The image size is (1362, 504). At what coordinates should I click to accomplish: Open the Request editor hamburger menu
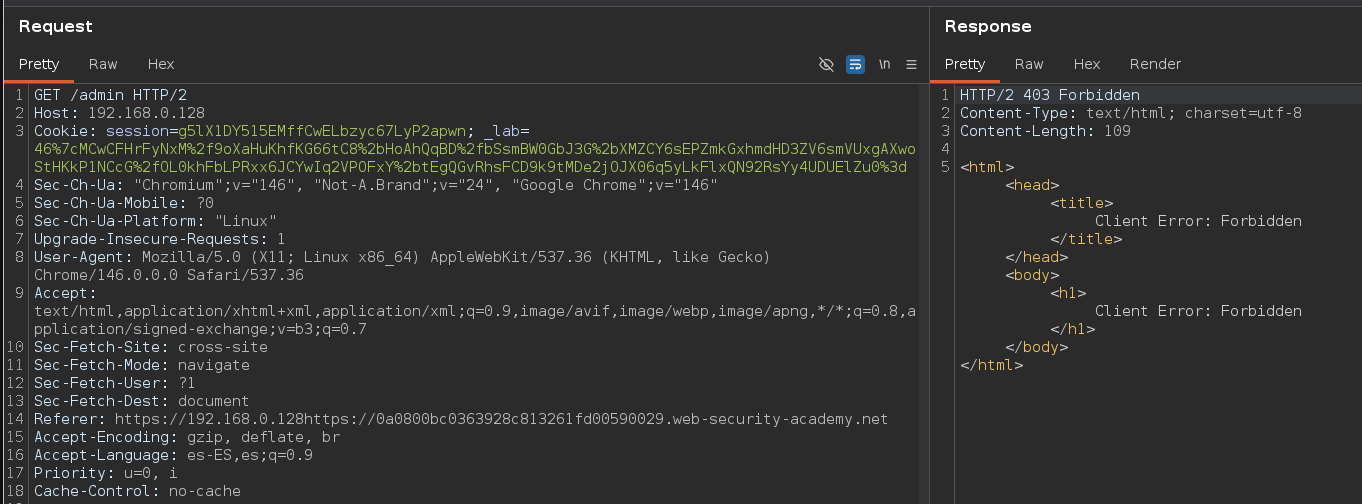click(911, 64)
